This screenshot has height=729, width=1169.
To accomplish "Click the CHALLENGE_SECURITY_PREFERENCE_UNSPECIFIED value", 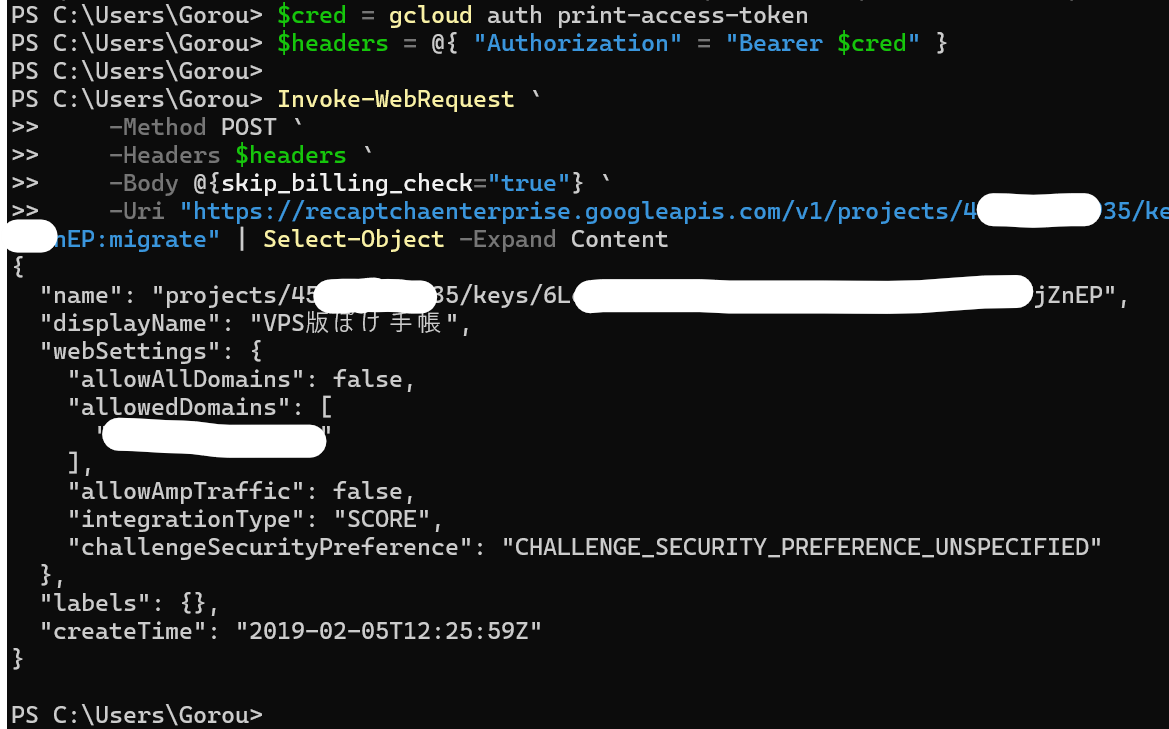I will pyautogui.click(x=801, y=547).
